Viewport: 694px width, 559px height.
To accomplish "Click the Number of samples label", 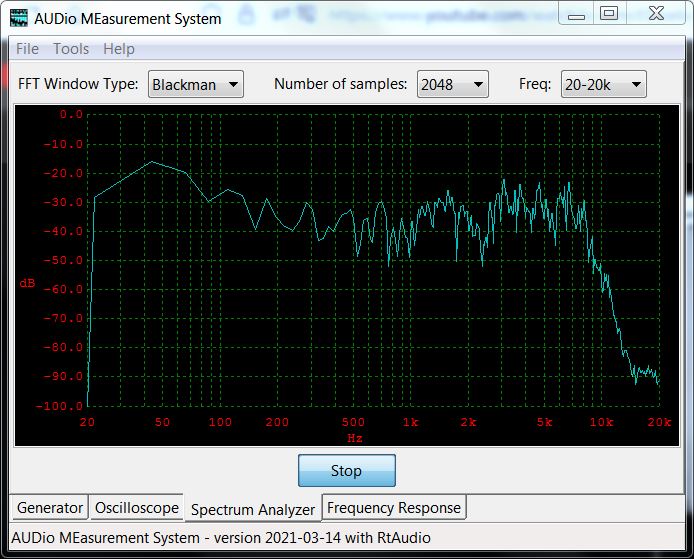I will coord(340,84).
